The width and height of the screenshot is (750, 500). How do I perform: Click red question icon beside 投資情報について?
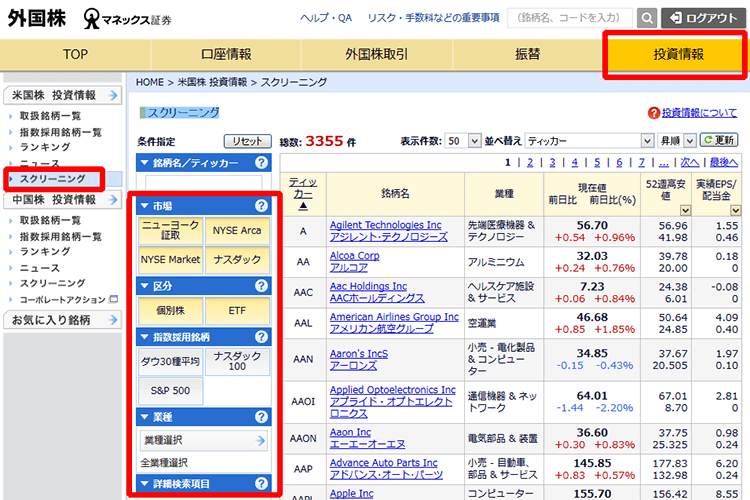click(653, 113)
